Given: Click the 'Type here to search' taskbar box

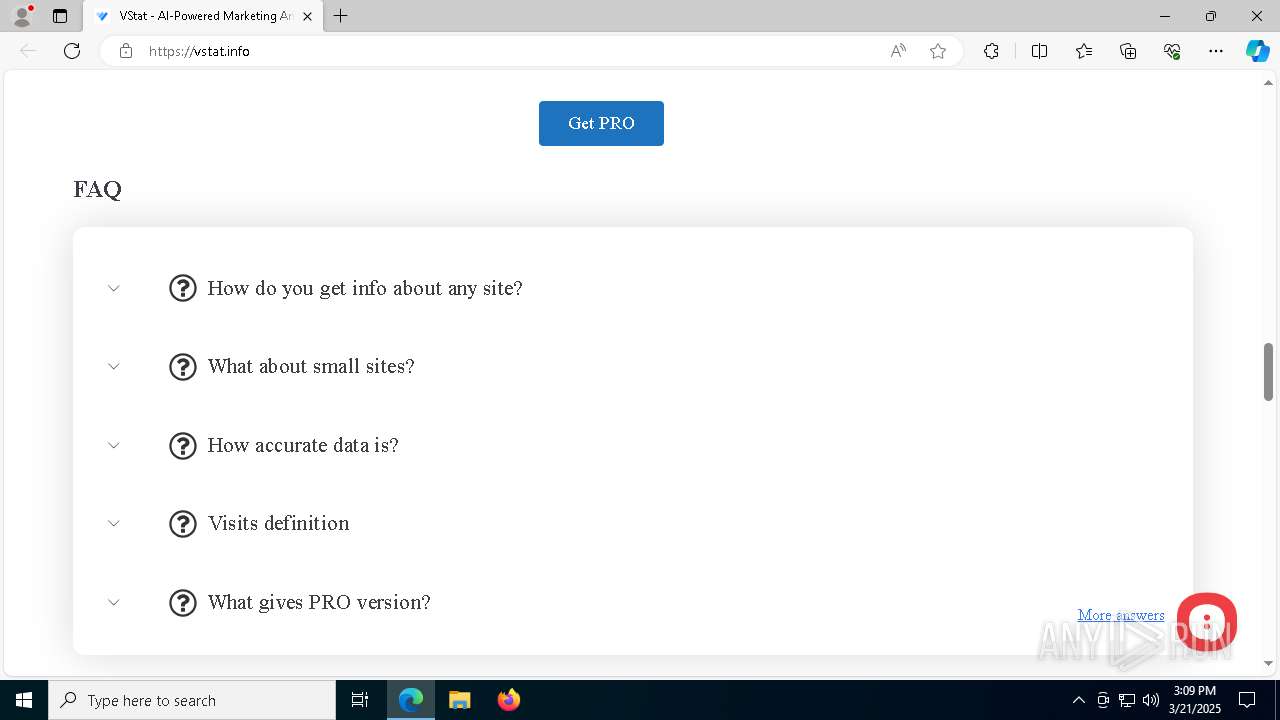Looking at the screenshot, I should [192, 700].
